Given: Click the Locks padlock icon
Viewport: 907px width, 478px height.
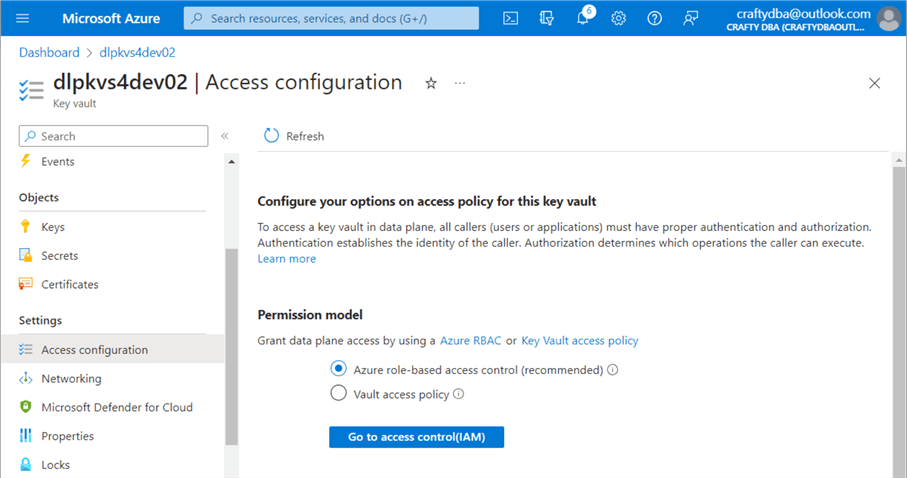Looking at the screenshot, I should click(25, 464).
